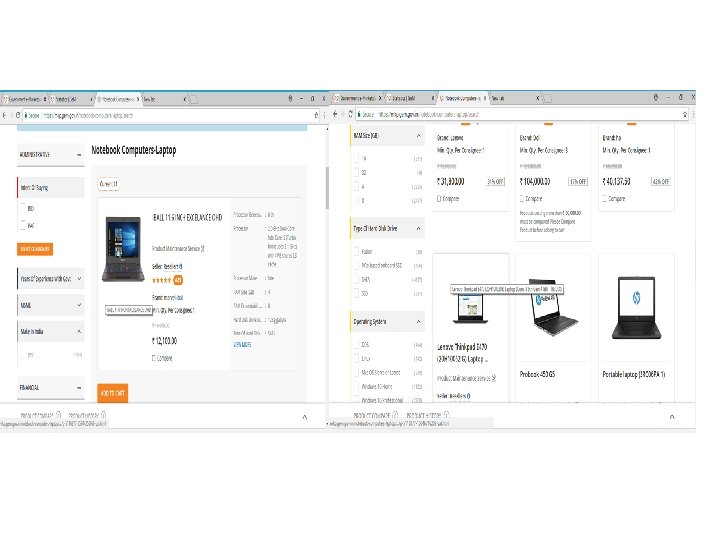This screenshot has width=720, height=540.
Task: Open new tab button in right browser window
Action: coord(546,99)
